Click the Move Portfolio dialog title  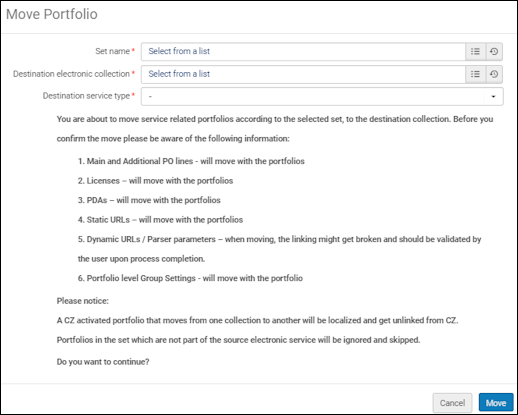pos(52,14)
